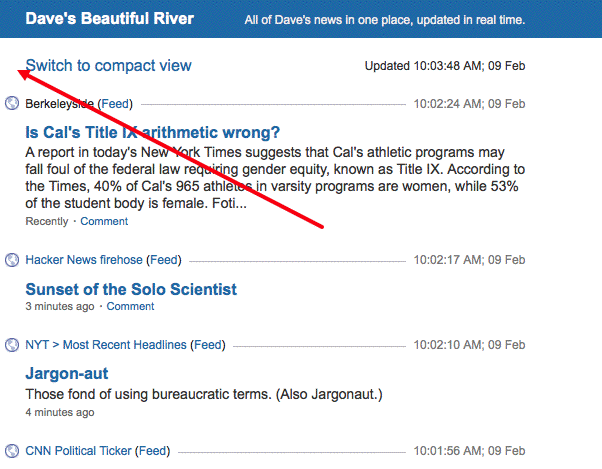Click globe icon beside Berkeleyside
Screen dimensions: 602x469
click(x=12, y=103)
